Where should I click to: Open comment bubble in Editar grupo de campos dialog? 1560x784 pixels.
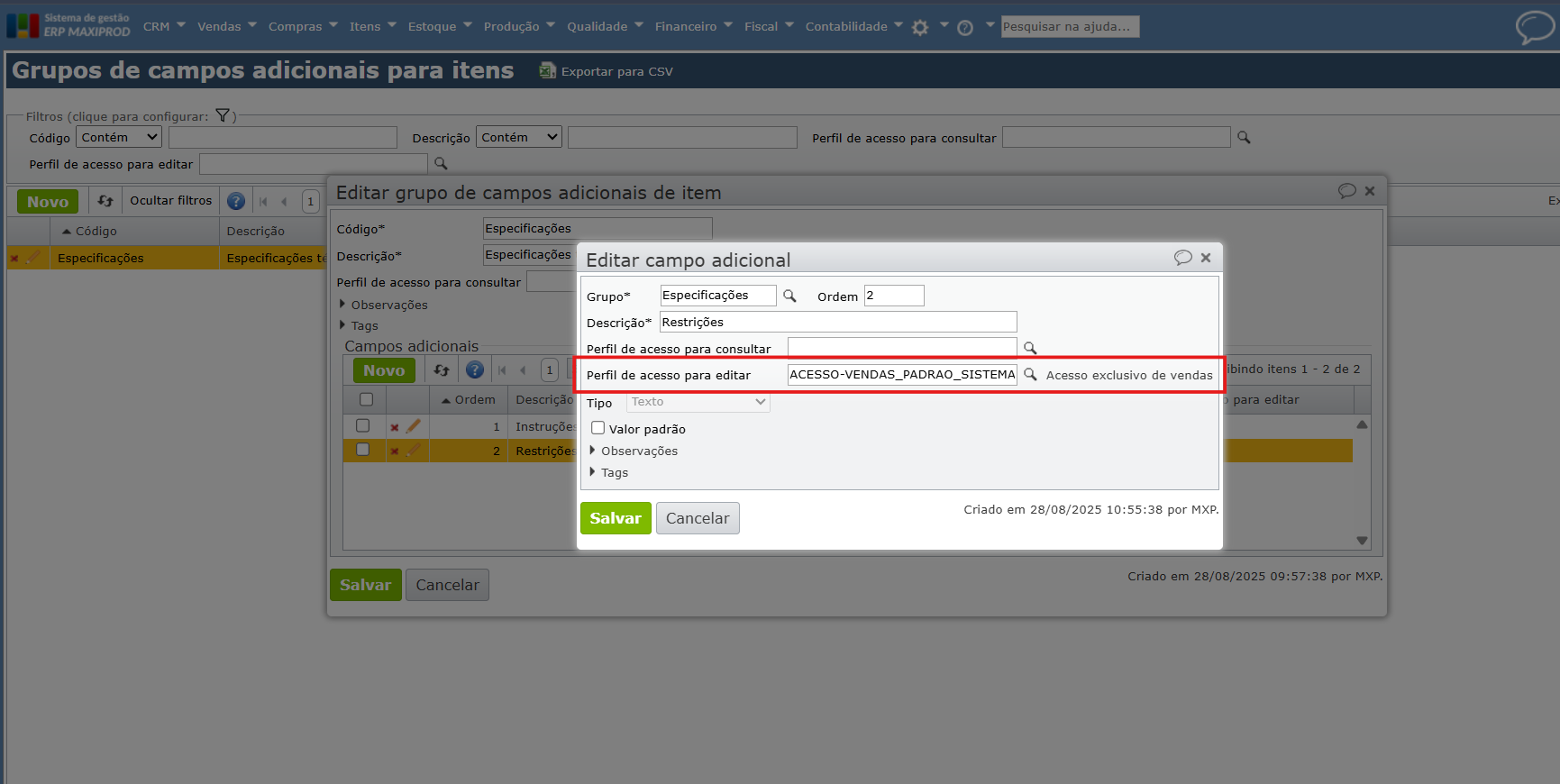tap(1347, 191)
